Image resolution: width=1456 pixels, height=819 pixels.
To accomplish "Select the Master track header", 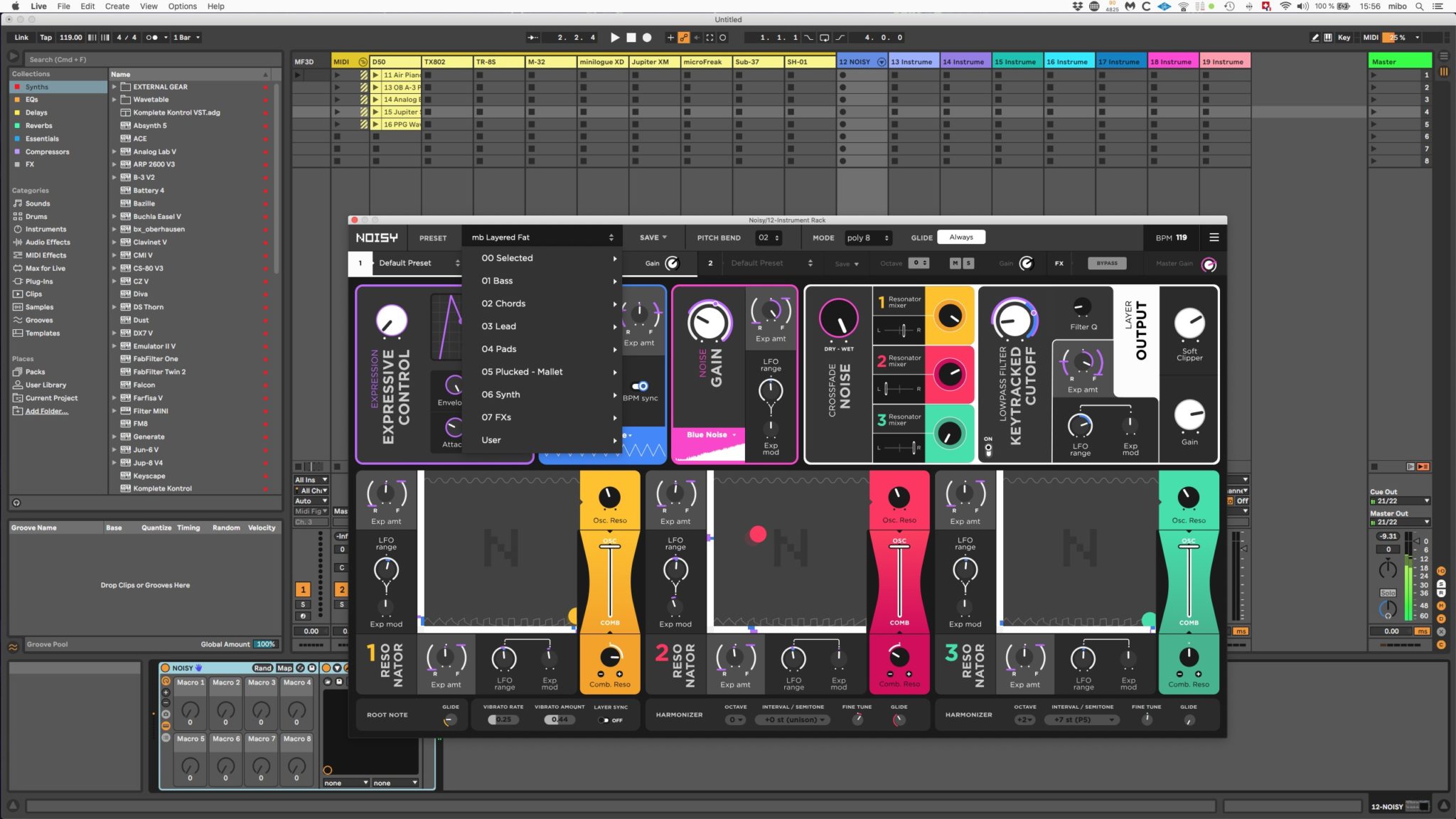I will click(x=1399, y=62).
